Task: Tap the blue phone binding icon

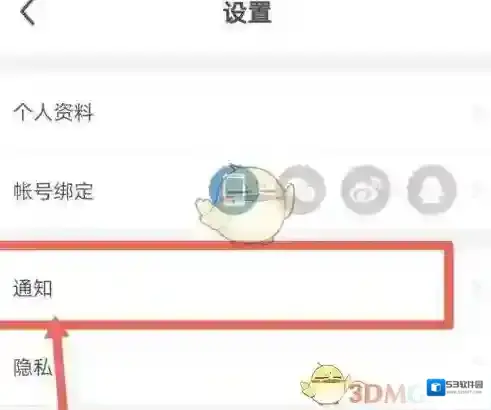Action: (233, 190)
